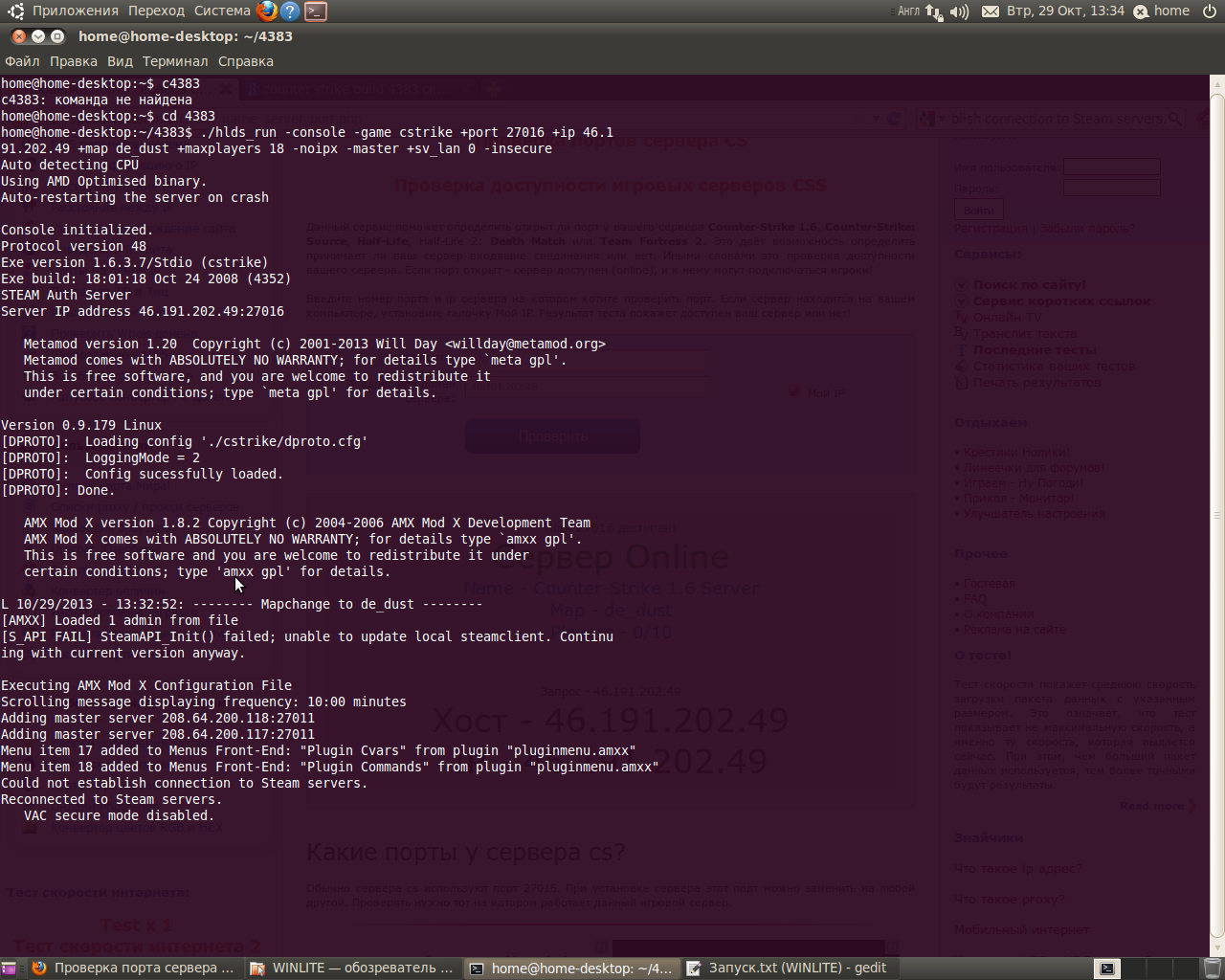Click the 'STEAM Auth Server' line
This screenshot has width=1225, height=980.
point(66,295)
